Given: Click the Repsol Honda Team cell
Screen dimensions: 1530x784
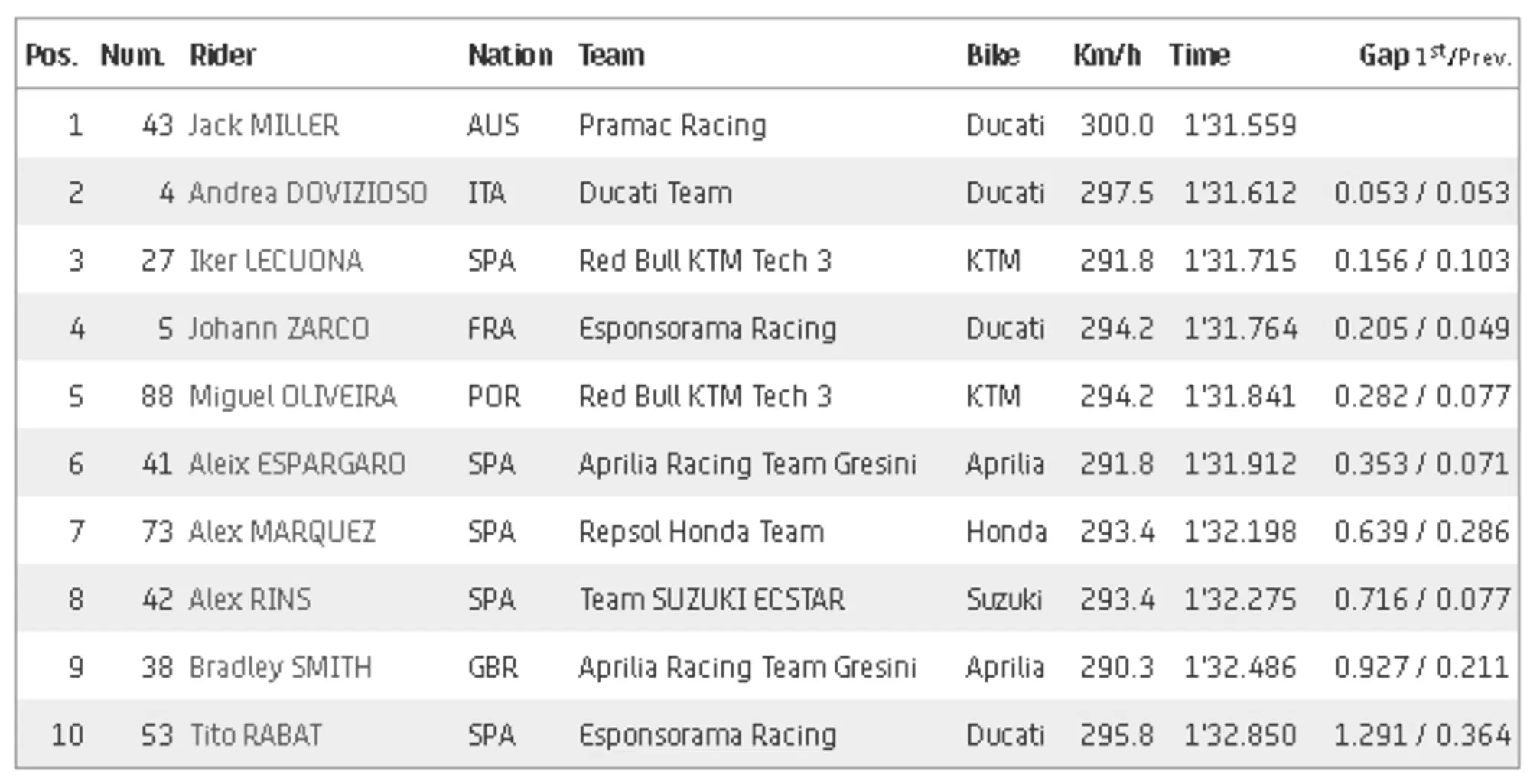Looking at the screenshot, I should click(x=702, y=532).
